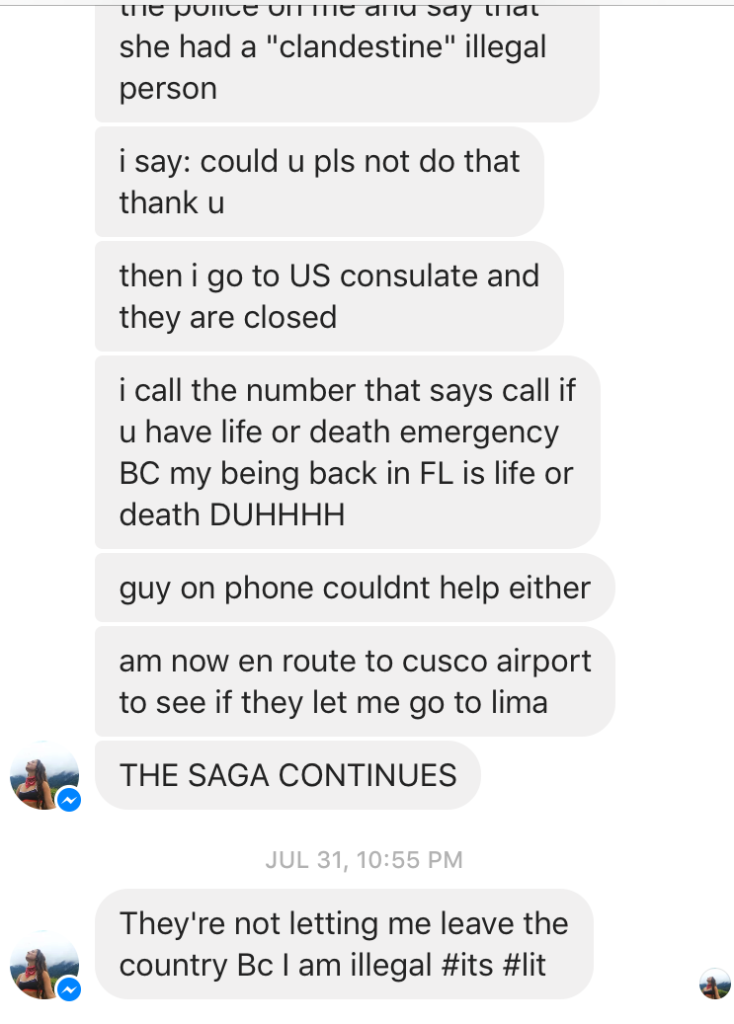Click the word DUHHHH in emergency message
The image size is (734, 1024).
(x=277, y=515)
